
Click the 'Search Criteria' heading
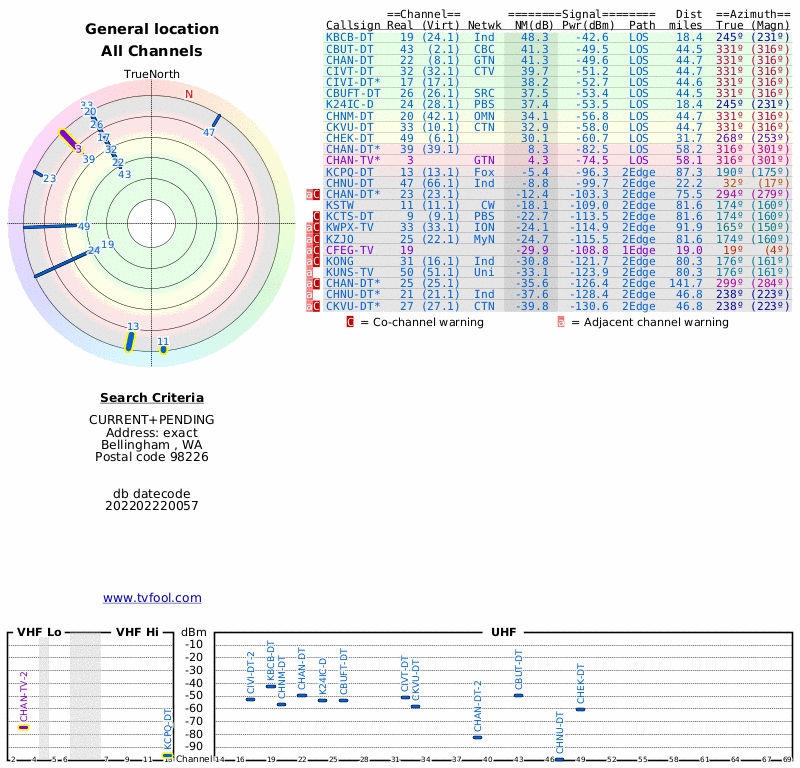[x=152, y=398]
